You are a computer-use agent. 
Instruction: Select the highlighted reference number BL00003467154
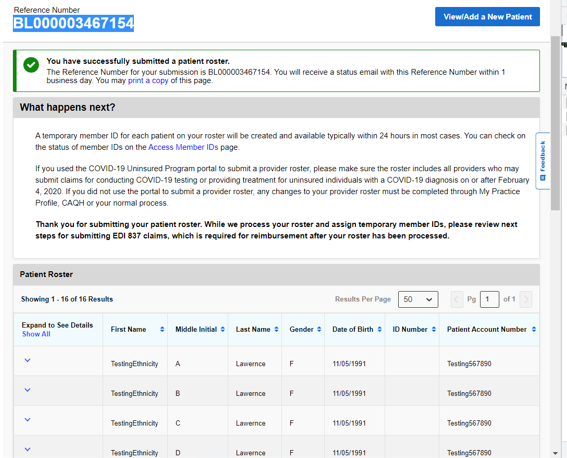pyautogui.click(x=73, y=23)
